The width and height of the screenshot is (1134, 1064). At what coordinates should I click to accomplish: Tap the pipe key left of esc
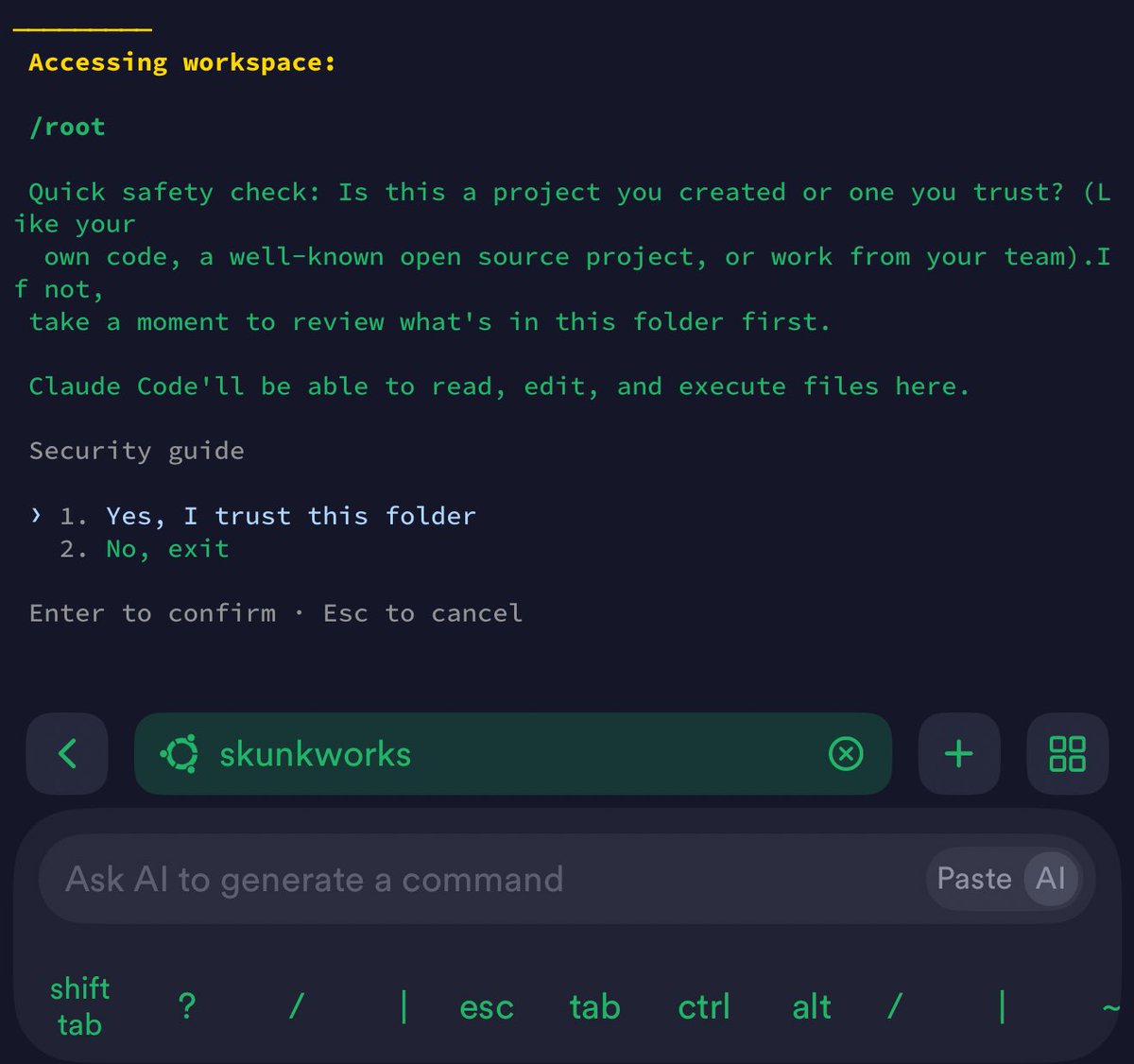404,1006
